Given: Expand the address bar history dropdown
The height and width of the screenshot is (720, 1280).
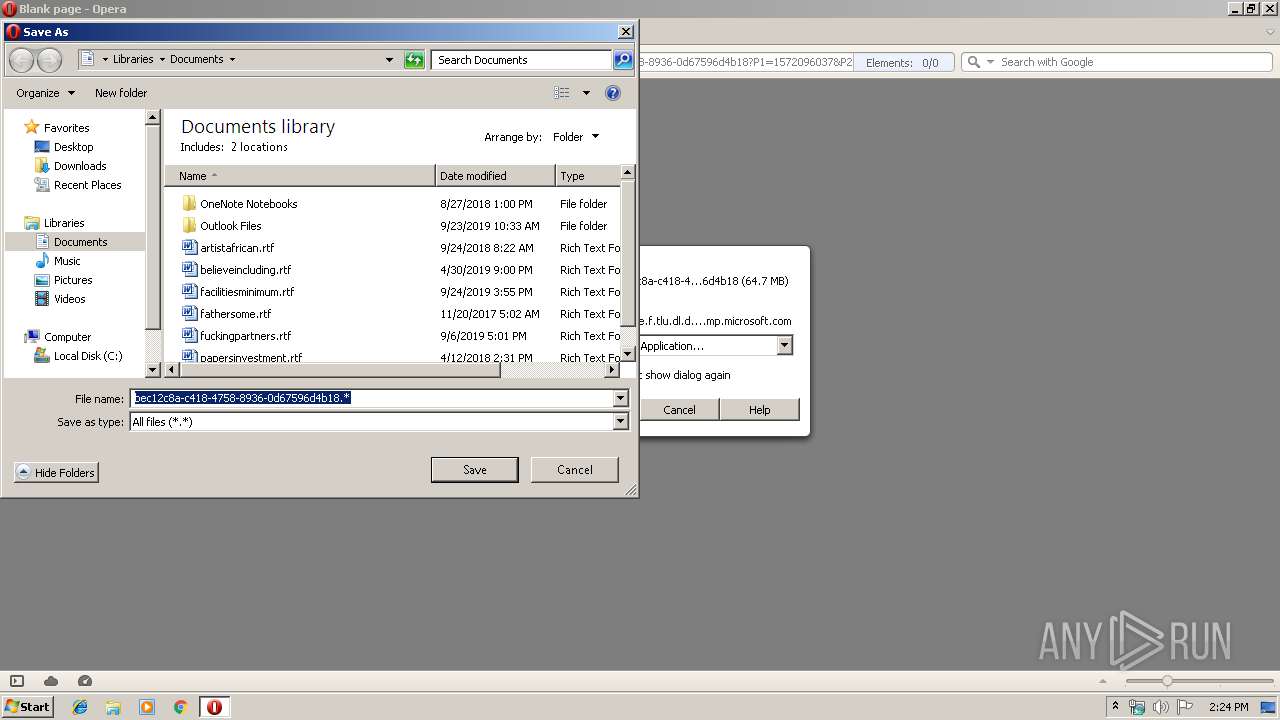Looking at the screenshot, I should click(x=389, y=60).
